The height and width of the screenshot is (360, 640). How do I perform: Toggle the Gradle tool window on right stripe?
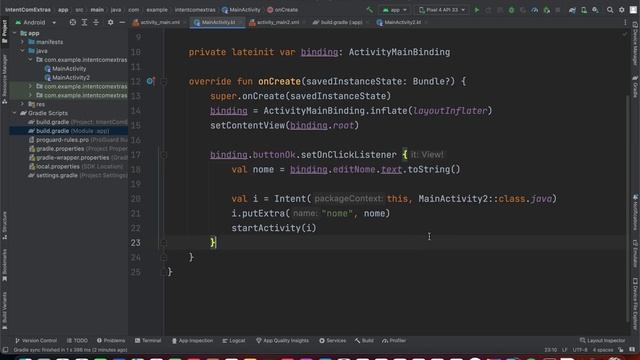click(635, 87)
